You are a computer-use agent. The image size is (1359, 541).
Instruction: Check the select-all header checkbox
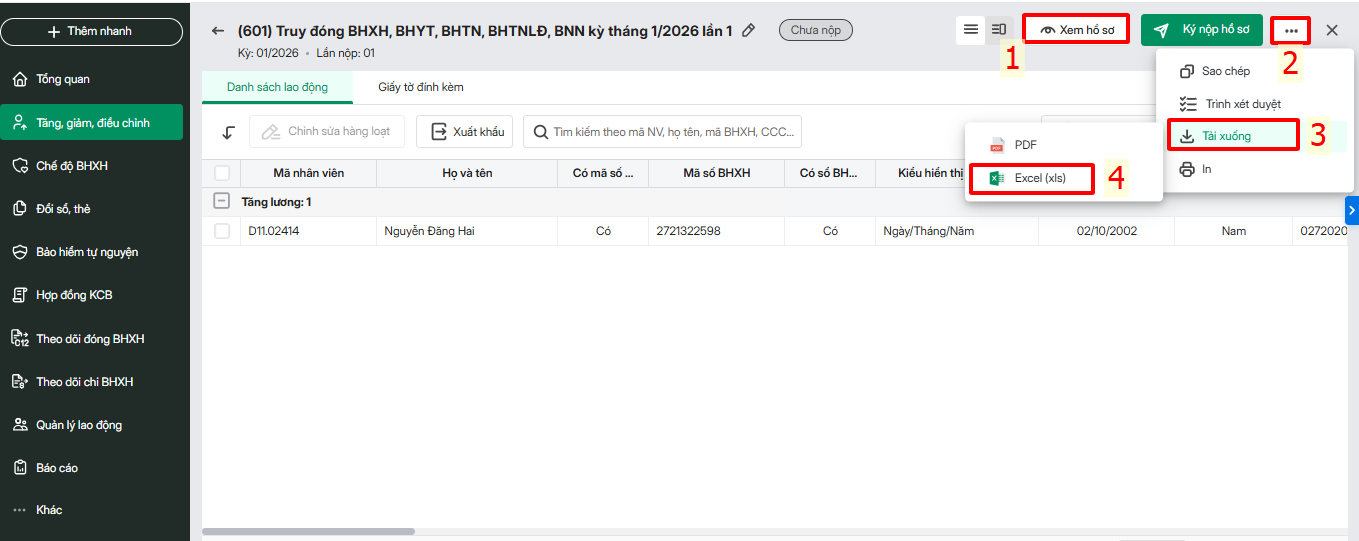pyautogui.click(x=222, y=173)
